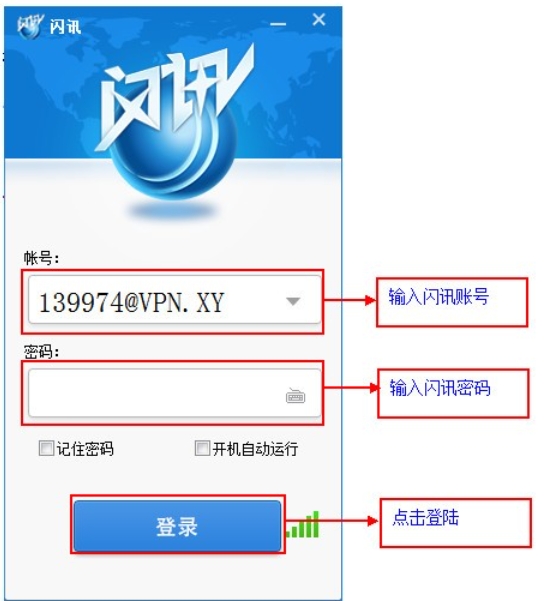
Task: Click the small 闪讯 logo in title bar
Action: (x=30, y=26)
